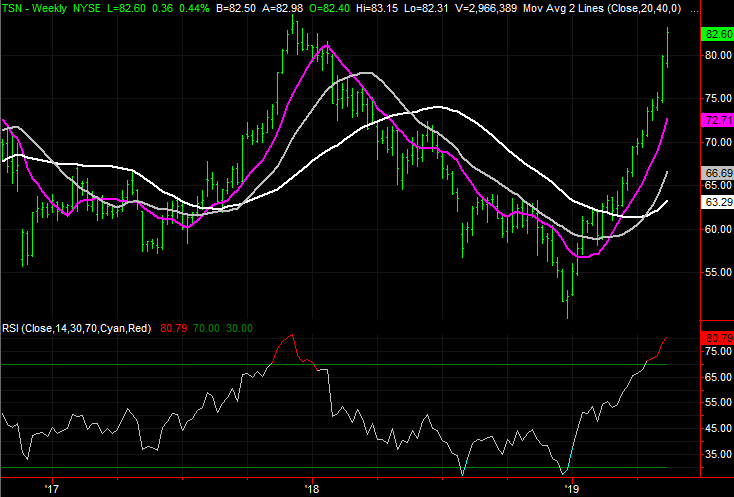Jump to the '18 year marker
The width and height of the screenshot is (734, 497).
tap(312, 489)
